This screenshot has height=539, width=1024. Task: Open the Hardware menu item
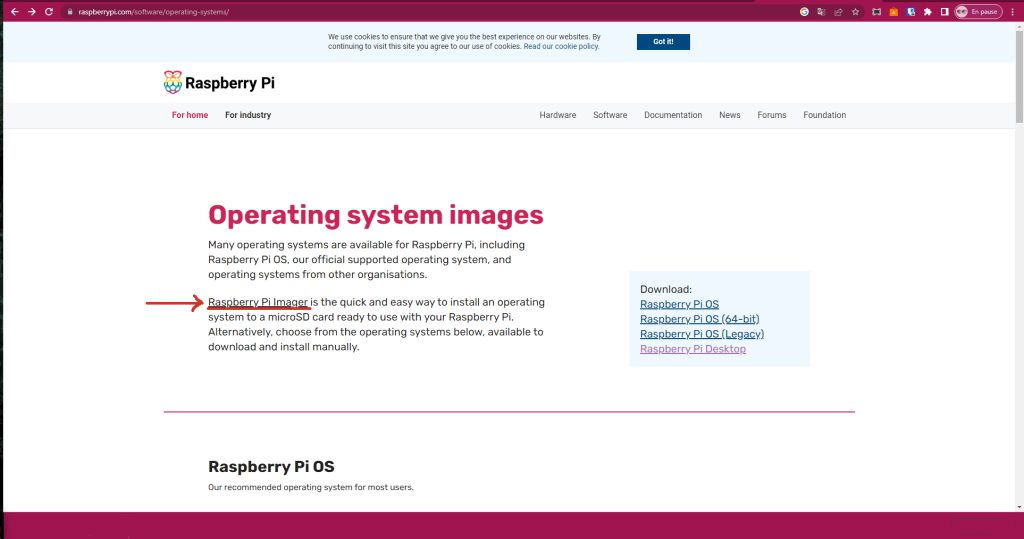pyautogui.click(x=558, y=115)
